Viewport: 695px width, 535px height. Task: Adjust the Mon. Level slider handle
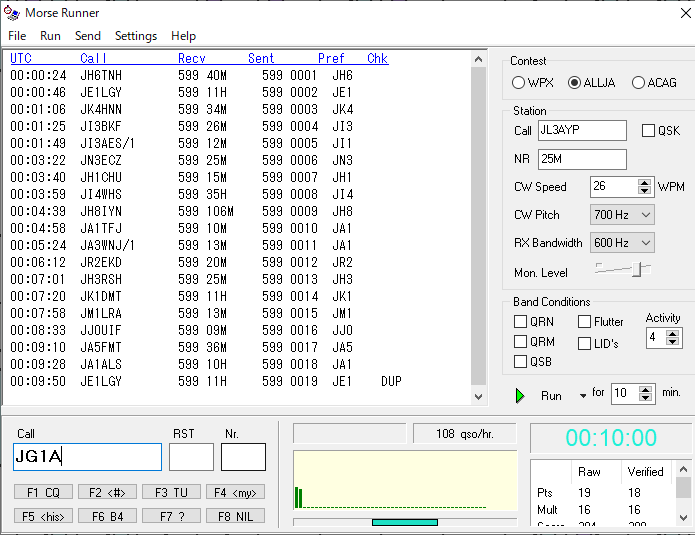pyautogui.click(x=637, y=269)
